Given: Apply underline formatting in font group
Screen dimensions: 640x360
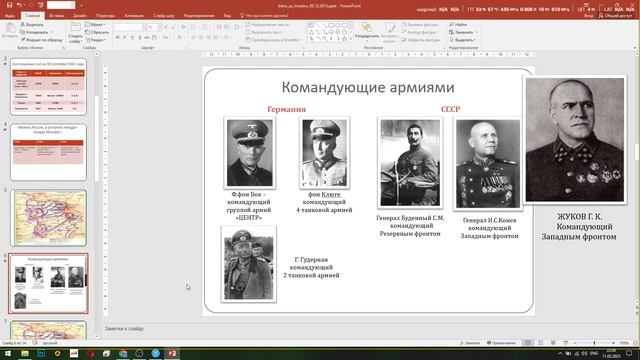Looking at the screenshot, I should [132, 38].
